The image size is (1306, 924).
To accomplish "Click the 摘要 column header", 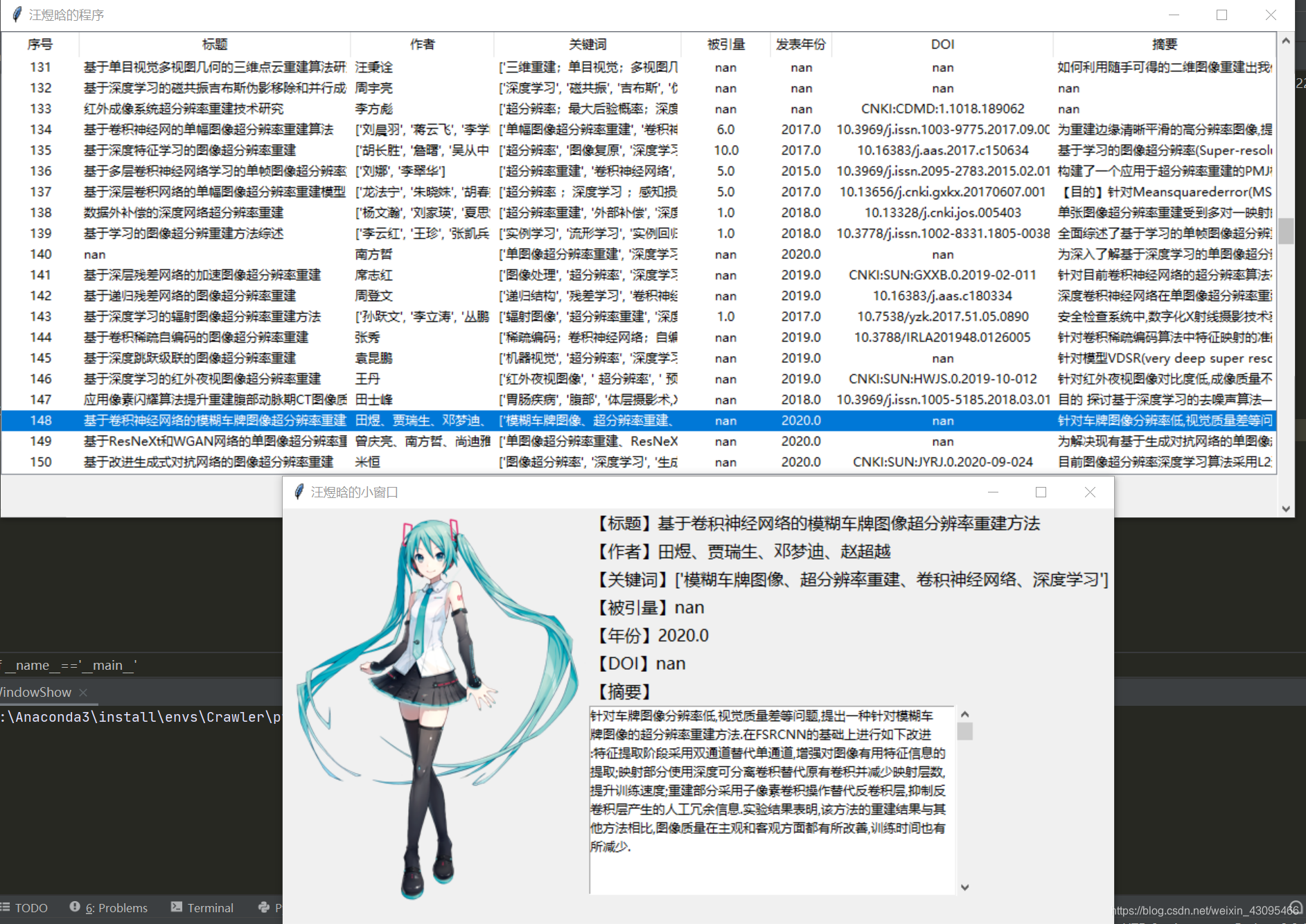I will [1164, 44].
